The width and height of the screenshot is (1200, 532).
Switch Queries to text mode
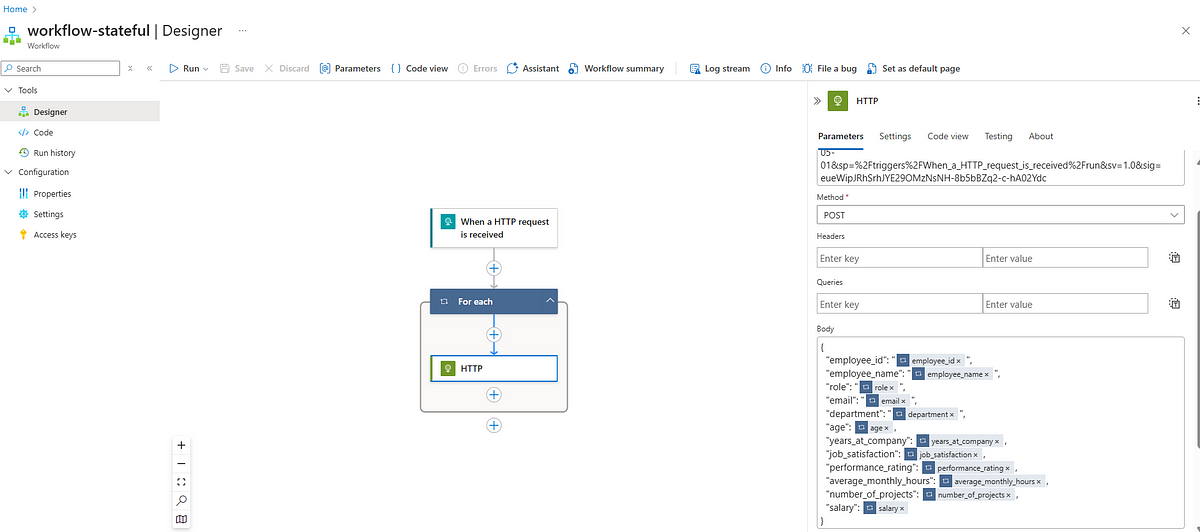pos(1174,304)
